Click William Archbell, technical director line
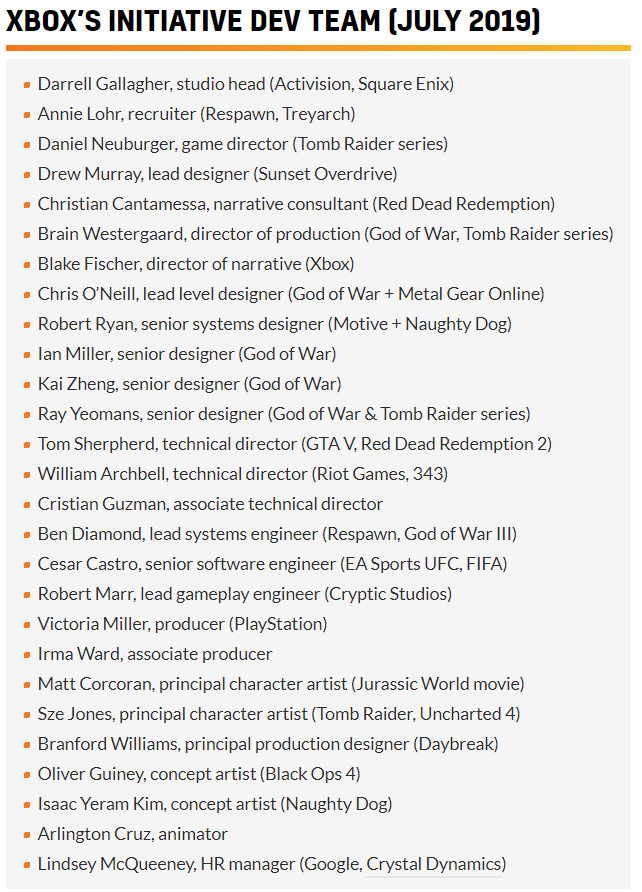 [242, 474]
